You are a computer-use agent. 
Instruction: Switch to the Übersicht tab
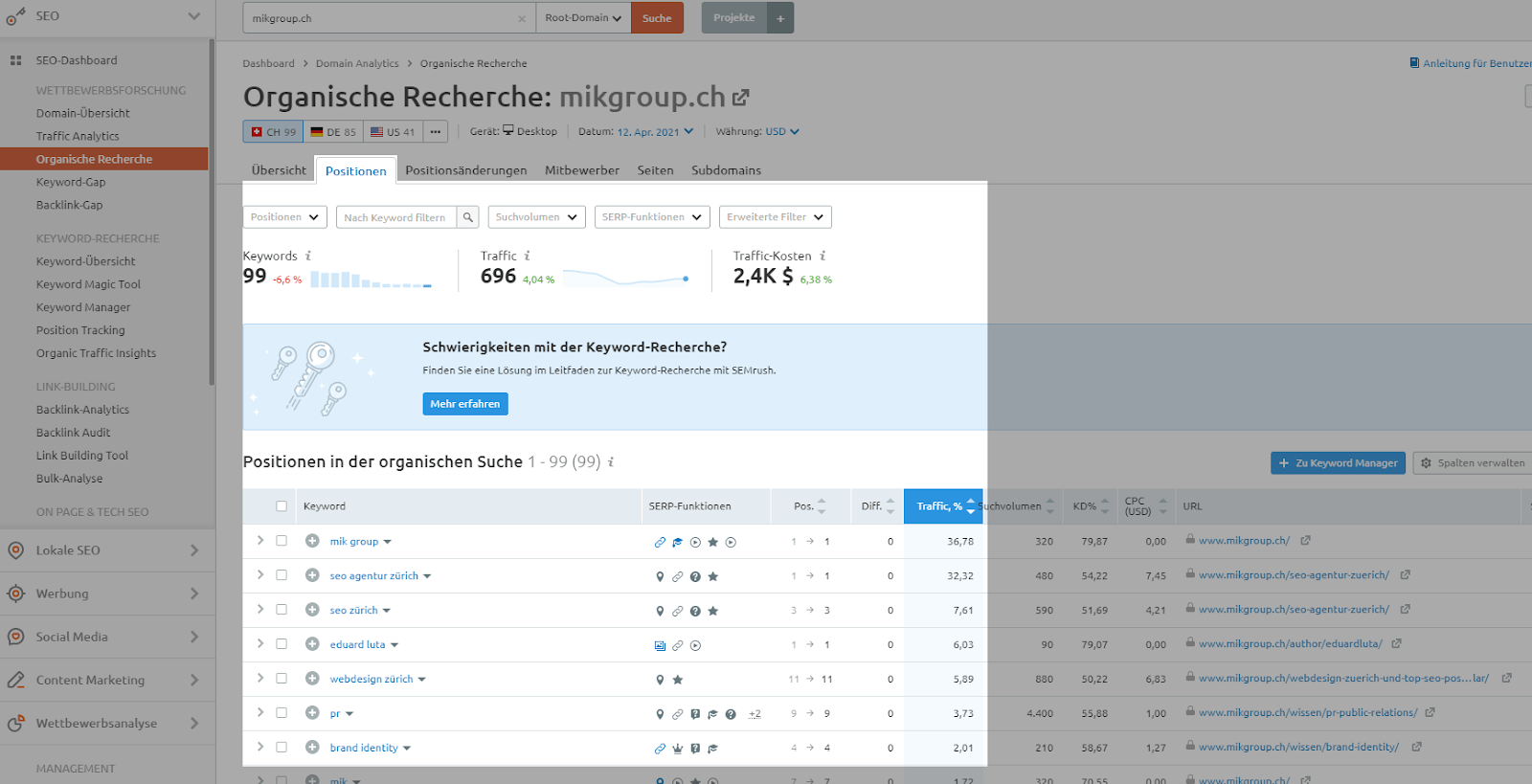pos(279,170)
